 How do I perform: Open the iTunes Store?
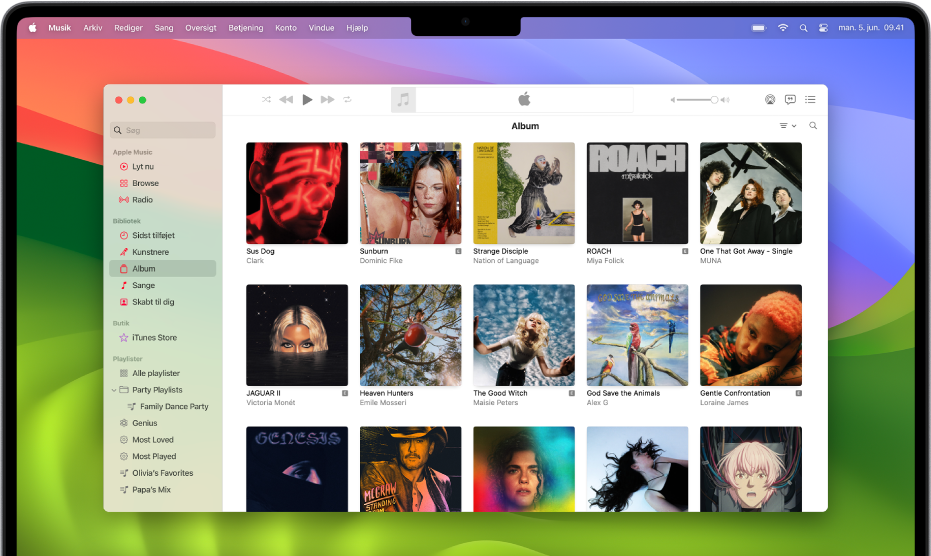163,338
